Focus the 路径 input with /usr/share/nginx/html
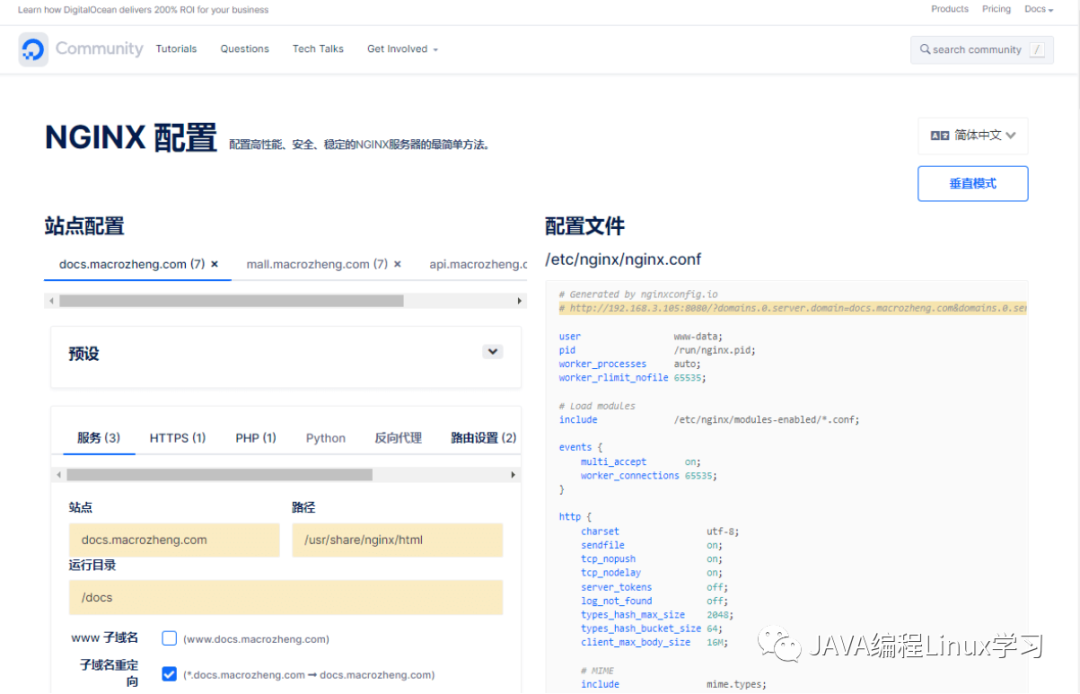Image resolution: width=1080 pixels, height=694 pixels. pos(397,540)
